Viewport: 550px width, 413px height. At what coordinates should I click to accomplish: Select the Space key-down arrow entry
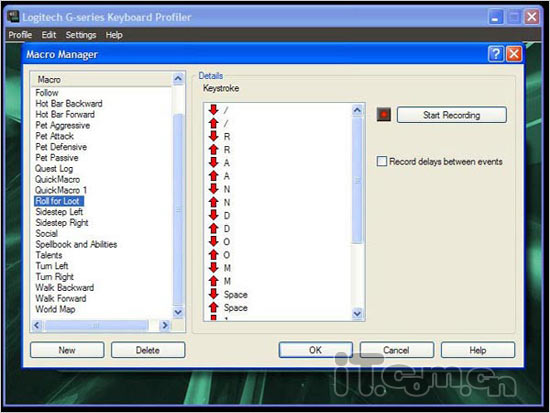pyautogui.click(x=213, y=294)
